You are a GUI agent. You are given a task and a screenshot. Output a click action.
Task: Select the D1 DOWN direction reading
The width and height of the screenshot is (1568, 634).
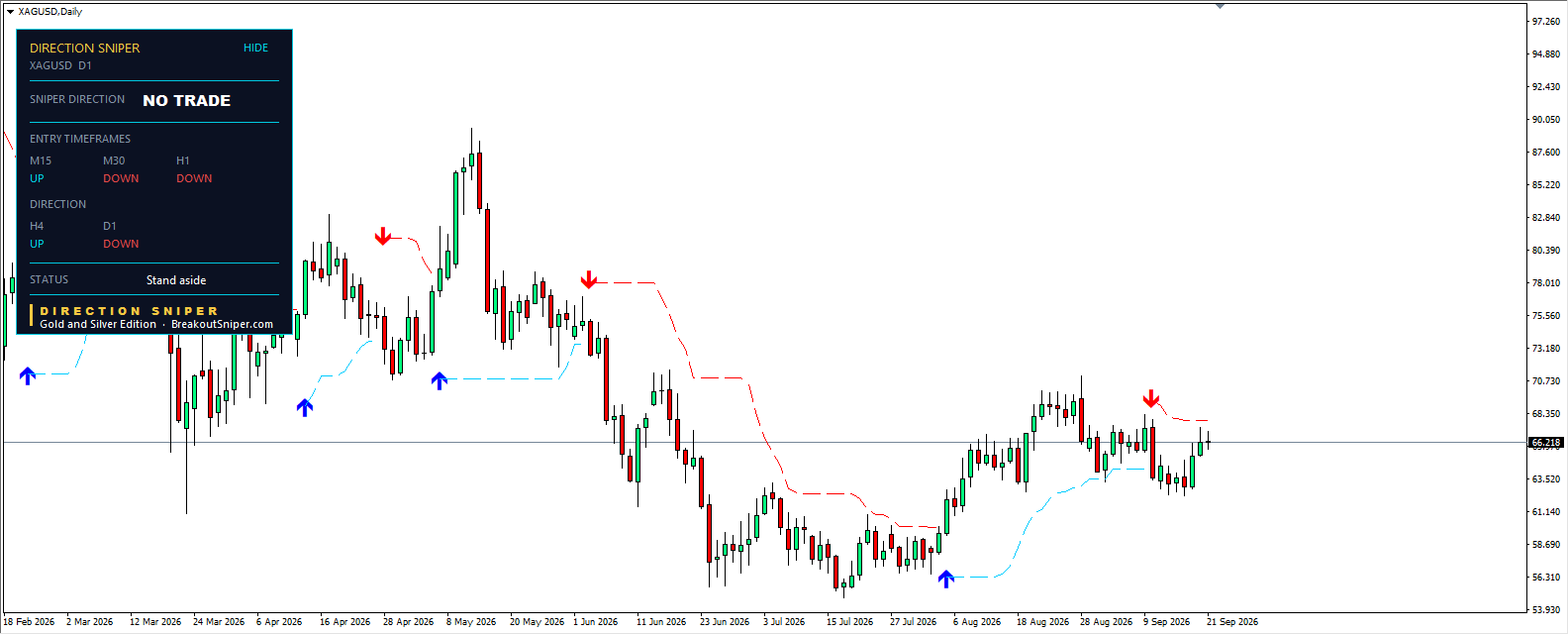pyautogui.click(x=121, y=244)
